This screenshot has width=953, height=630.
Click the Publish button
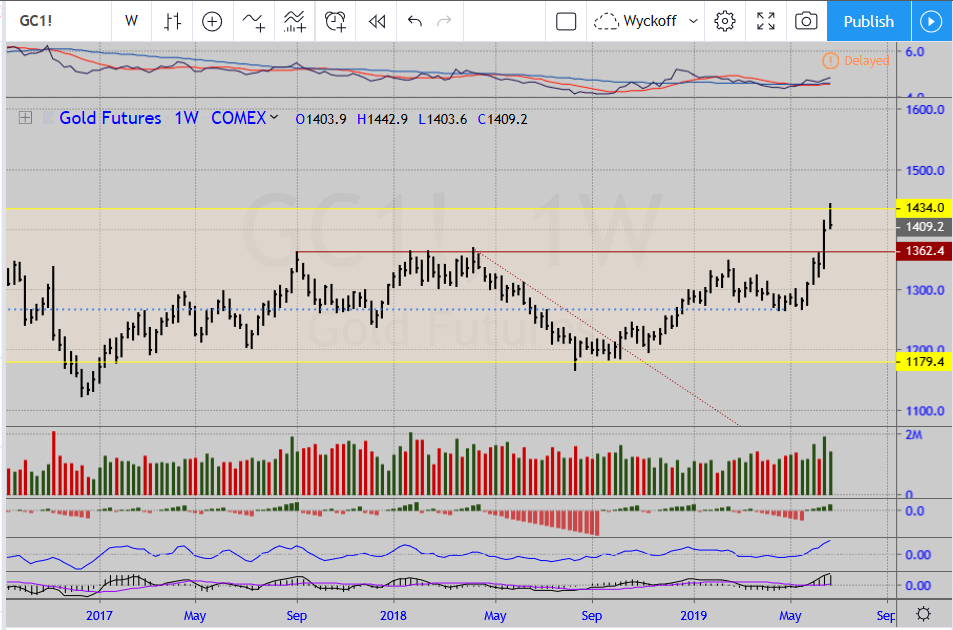point(868,21)
